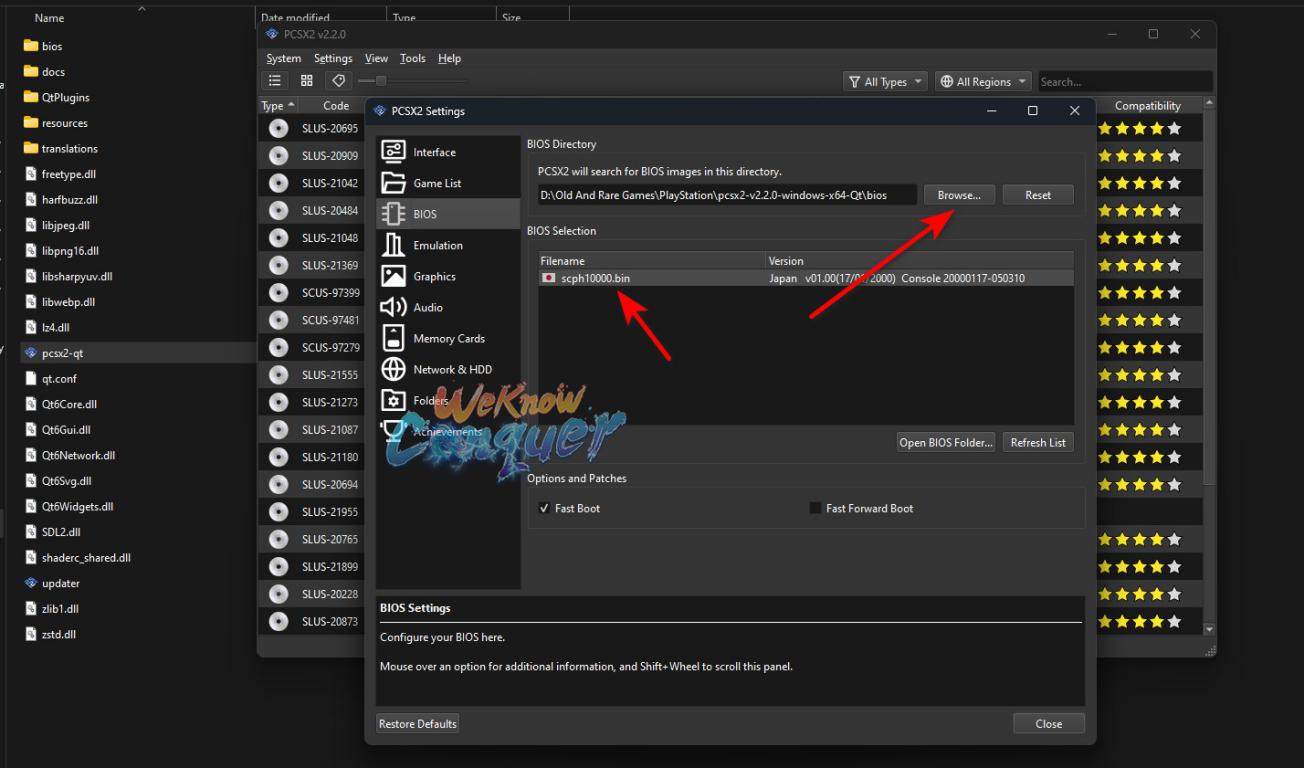Screen dimensions: 1304x768
Task: Click the BIOS directory path field
Action: (x=727, y=195)
